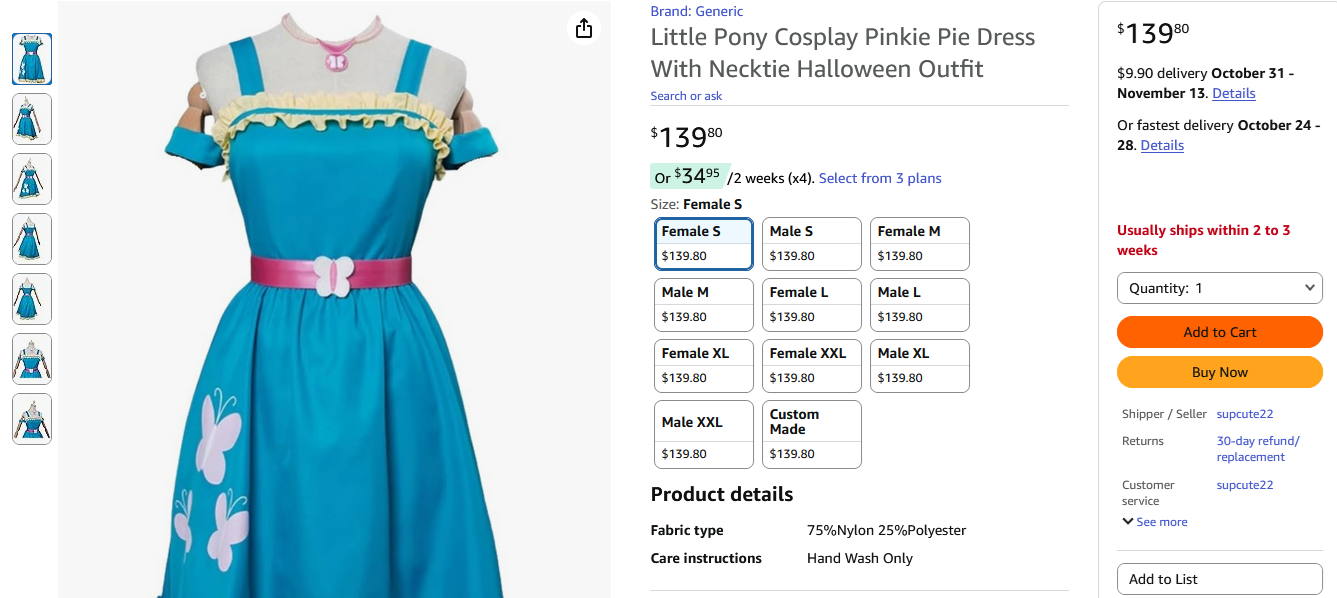The width and height of the screenshot is (1337, 598).
Task: Select size Male XL
Action: (x=919, y=366)
